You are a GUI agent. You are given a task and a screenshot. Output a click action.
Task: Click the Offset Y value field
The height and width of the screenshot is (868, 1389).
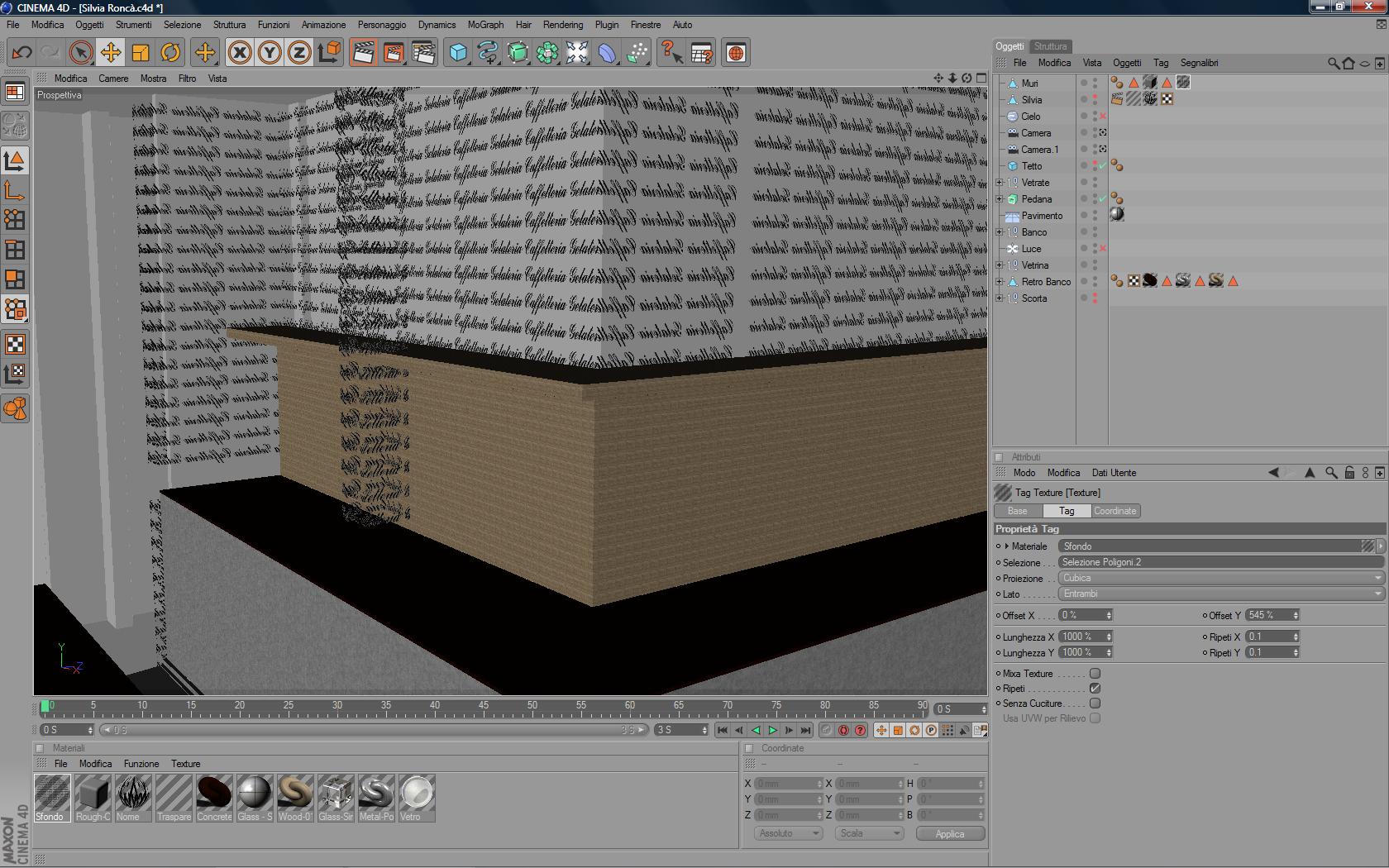[x=1268, y=615]
